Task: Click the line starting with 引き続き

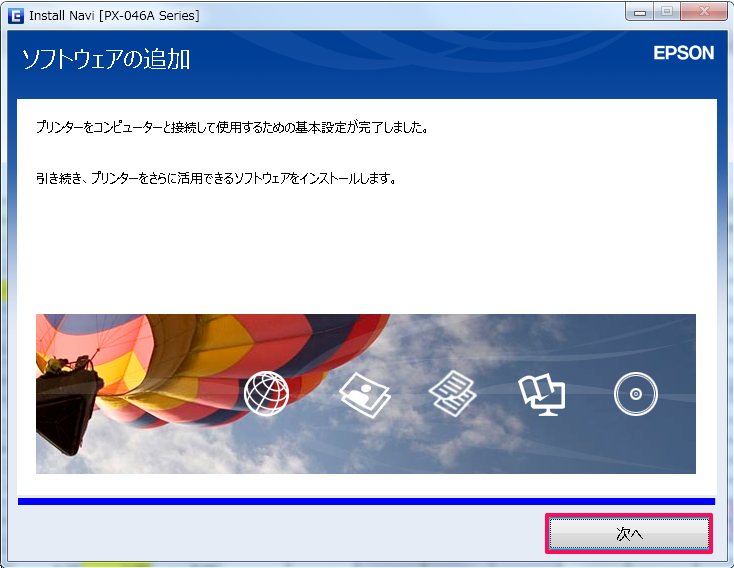Action: (215, 180)
